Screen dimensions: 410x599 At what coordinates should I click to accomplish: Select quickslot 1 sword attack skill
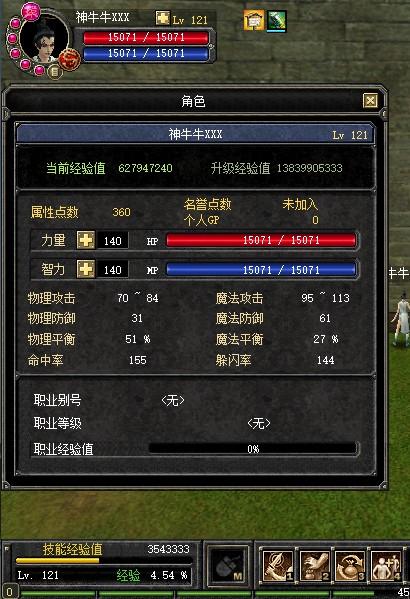(278, 566)
